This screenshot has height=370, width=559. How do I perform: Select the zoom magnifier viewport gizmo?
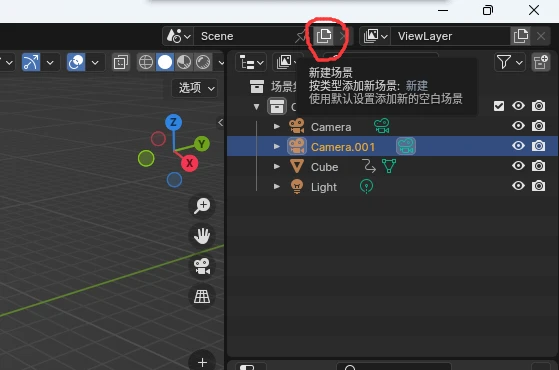coord(202,206)
